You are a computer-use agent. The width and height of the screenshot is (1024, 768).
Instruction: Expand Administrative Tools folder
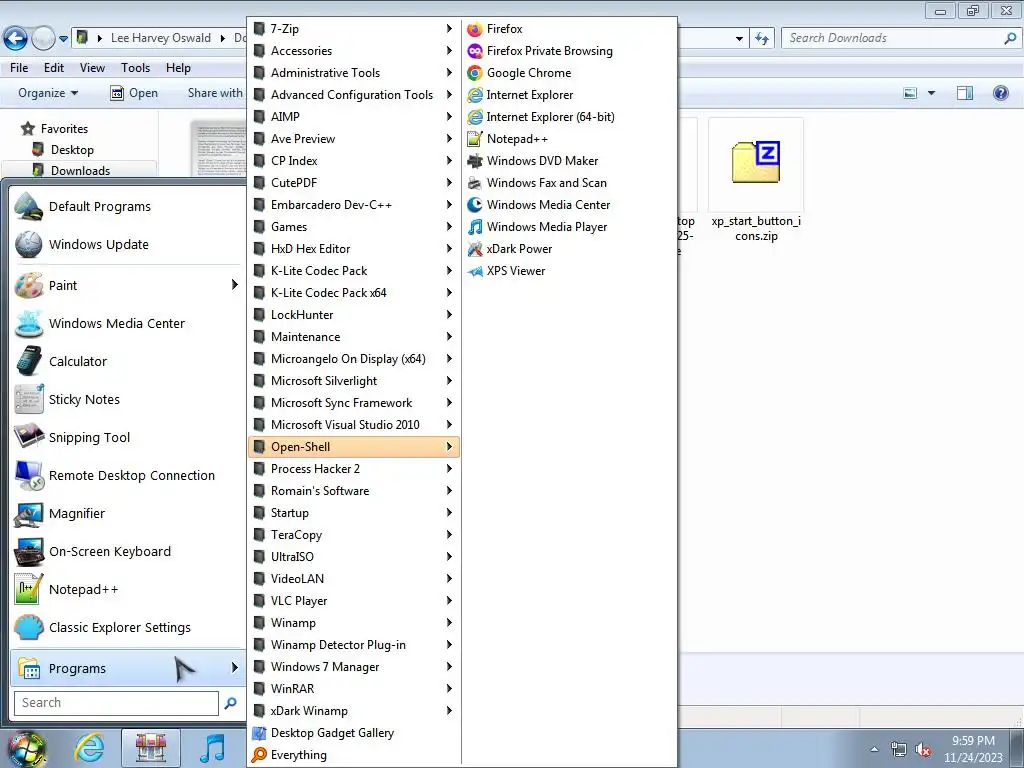(354, 73)
